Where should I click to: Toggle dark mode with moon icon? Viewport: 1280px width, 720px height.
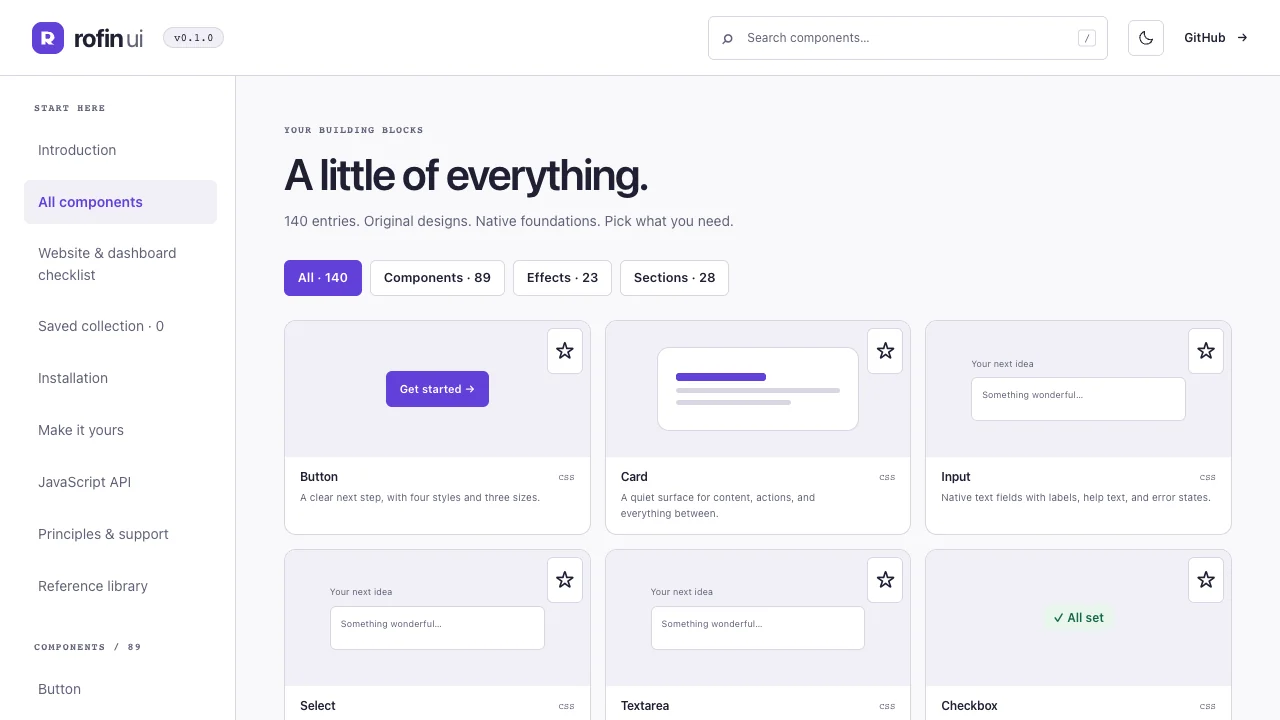pyautogui.click(x=1146, y=38)
